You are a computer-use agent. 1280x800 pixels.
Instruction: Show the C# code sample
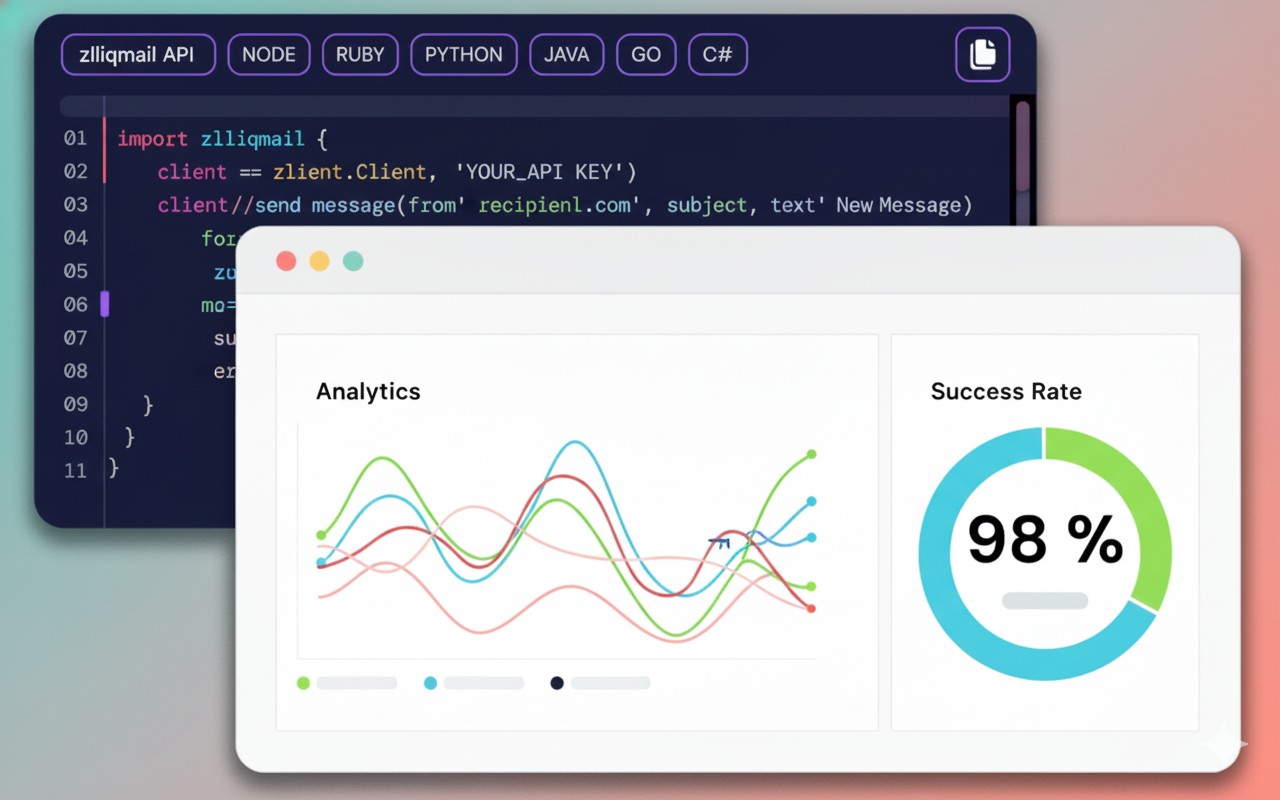pos(717,54)
